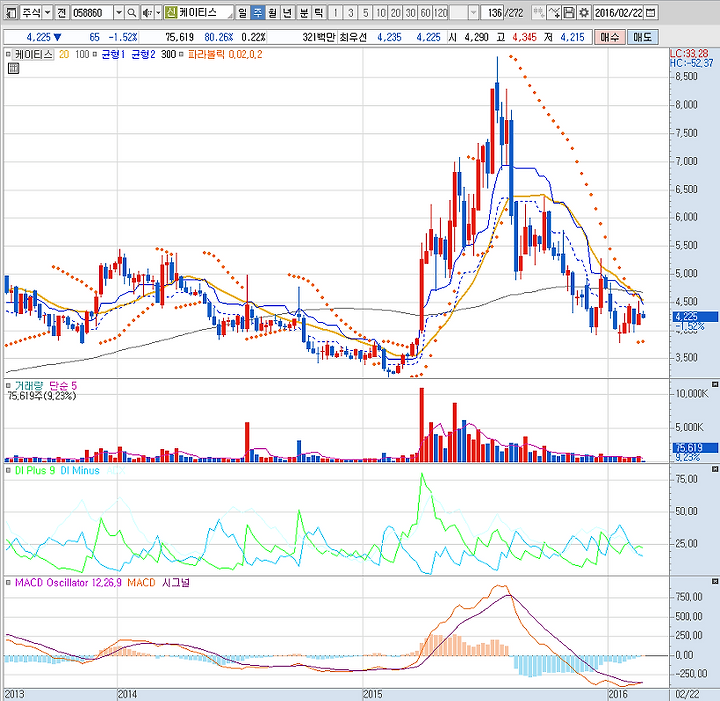Click the volume panel corner icon
This screenshot has height=701, width=720.
click(714, 384)
